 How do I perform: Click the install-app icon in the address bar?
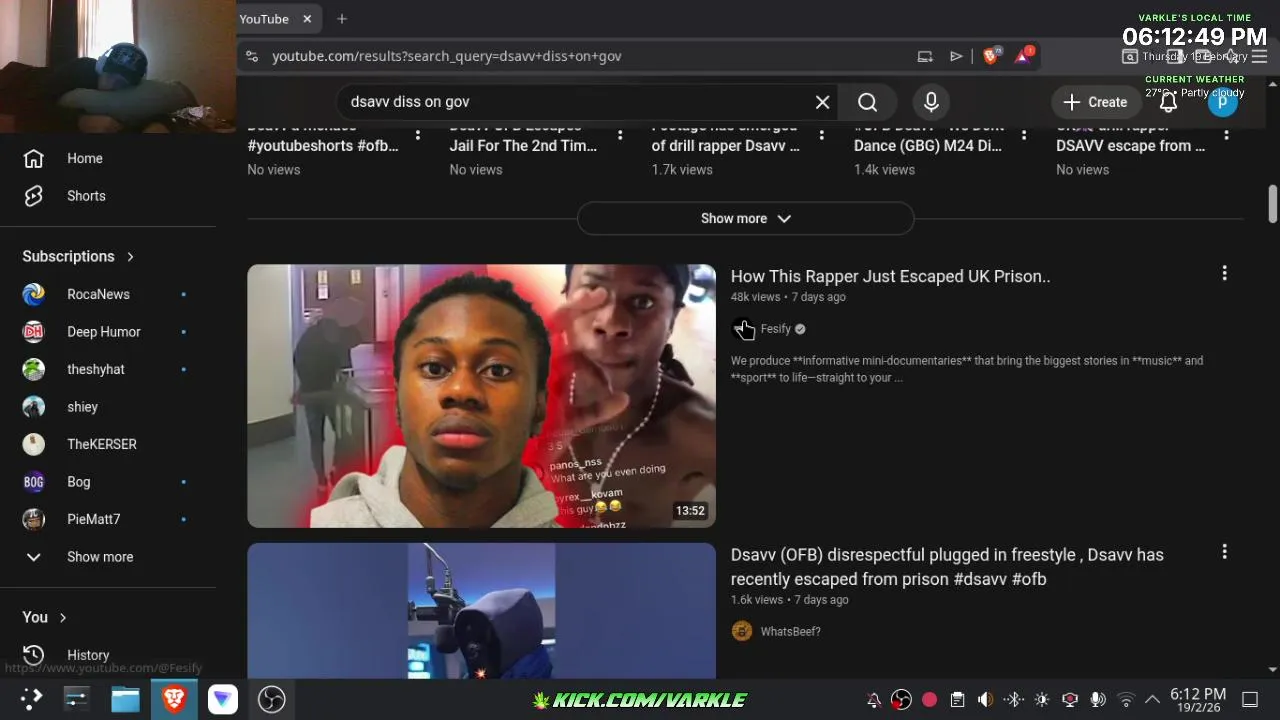tap(925, 56)
